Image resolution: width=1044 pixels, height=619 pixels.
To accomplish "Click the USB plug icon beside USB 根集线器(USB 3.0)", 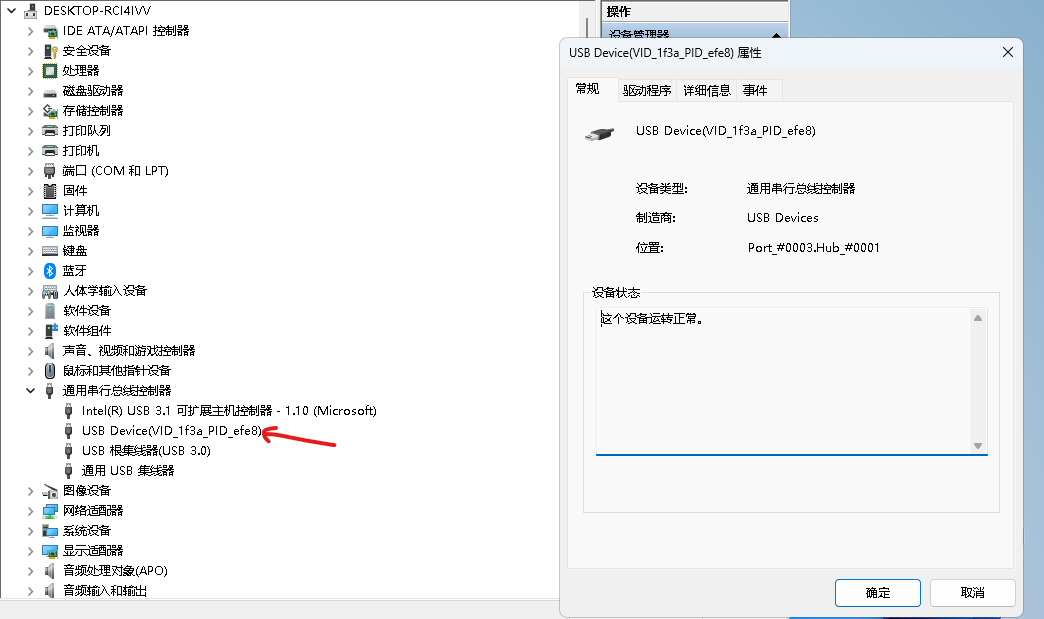I will click(x=68, y=451).
